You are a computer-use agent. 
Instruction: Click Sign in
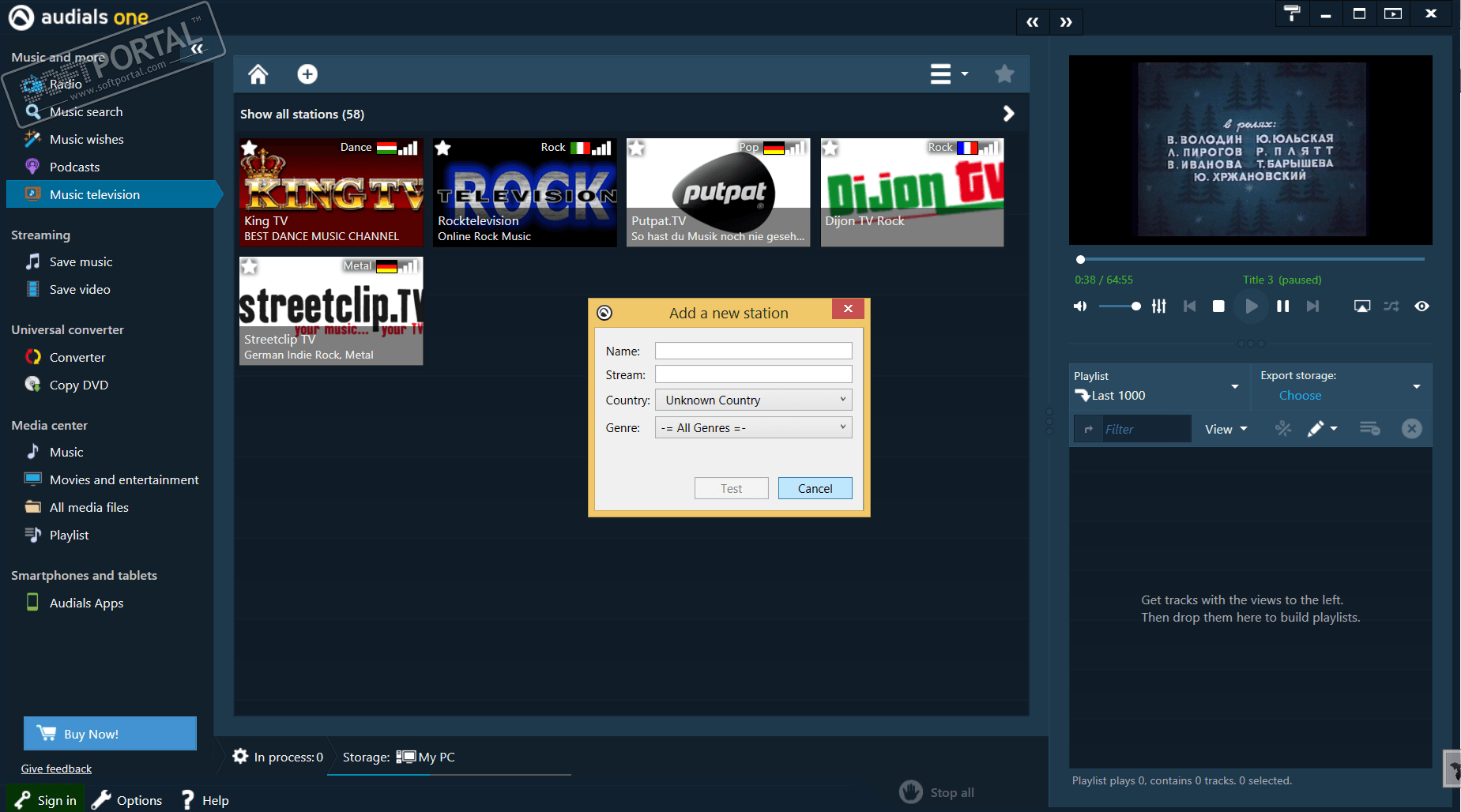click(x=46, y=800)
